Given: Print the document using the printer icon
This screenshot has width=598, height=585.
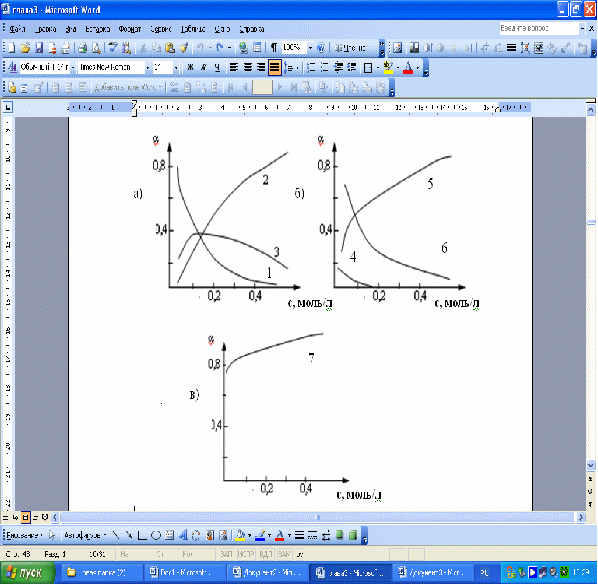Looking at the screenshot, I should [82, 48].
